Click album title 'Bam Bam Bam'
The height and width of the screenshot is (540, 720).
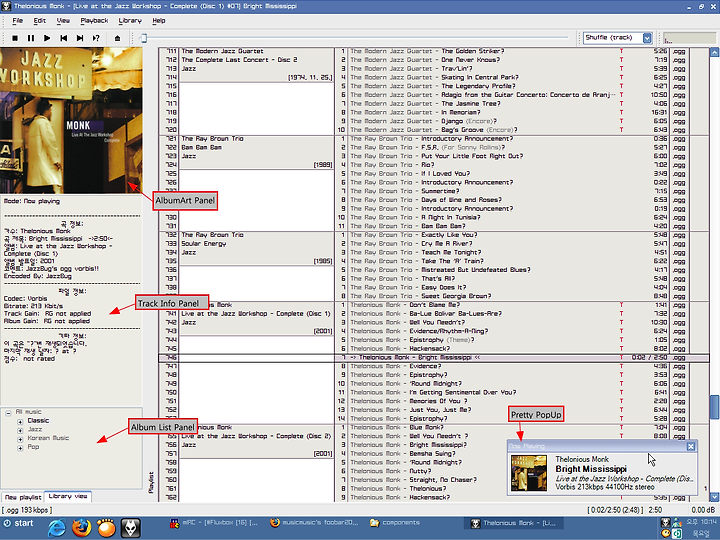click(202, 147)
